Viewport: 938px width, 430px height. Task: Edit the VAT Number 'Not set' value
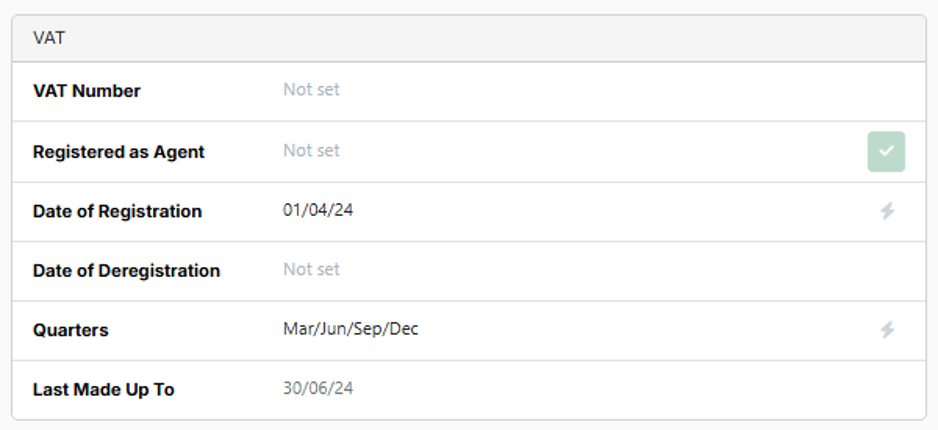[311, 90]
